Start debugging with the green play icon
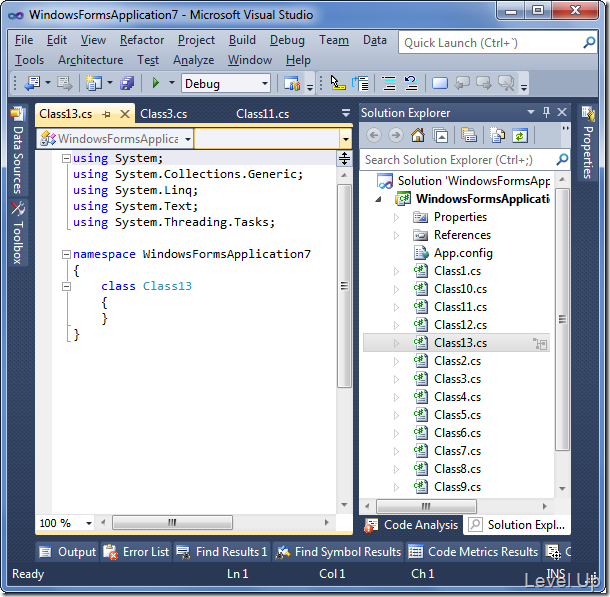The image size is (610, 597). click(156, 83)
